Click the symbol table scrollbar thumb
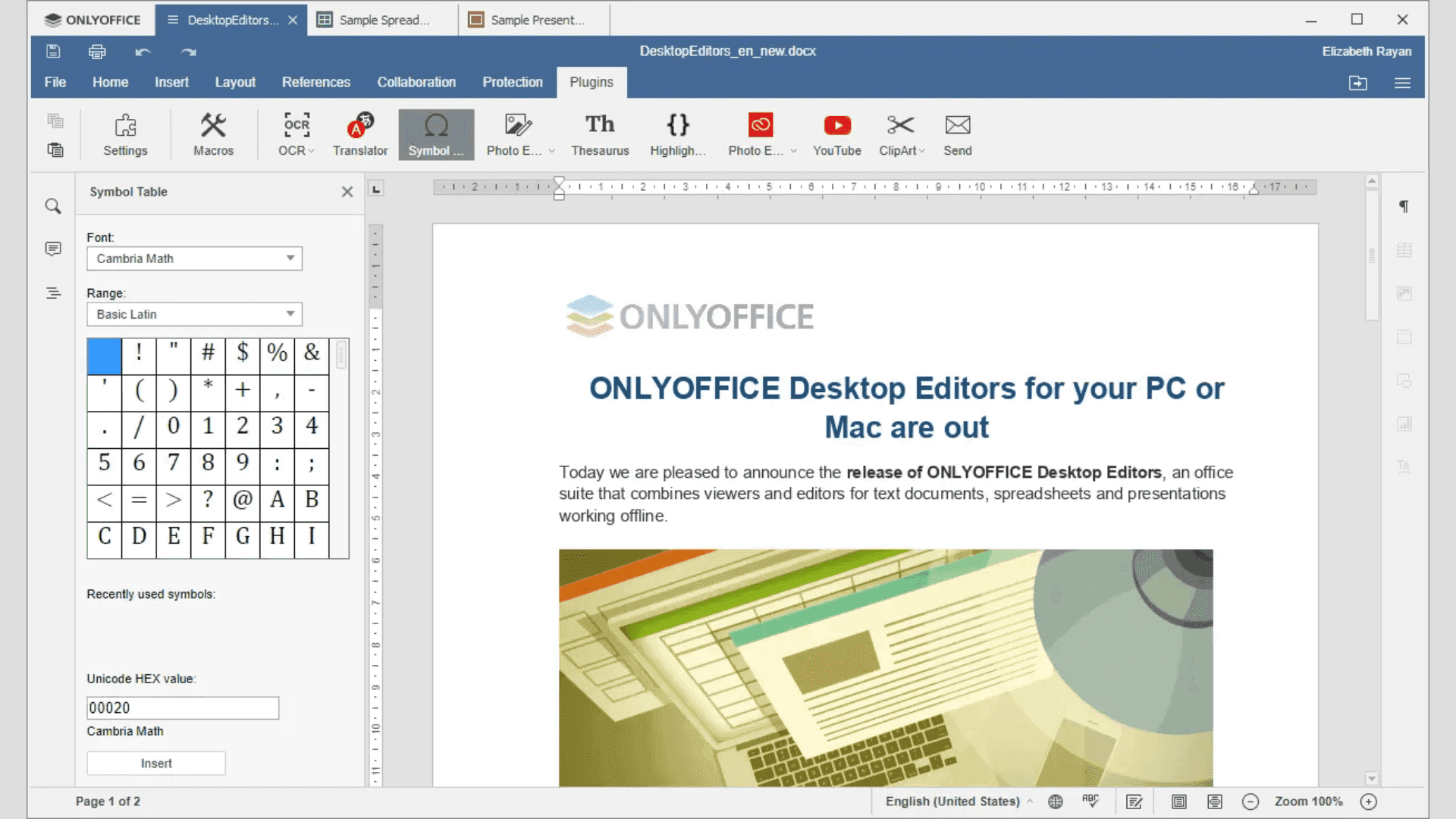 click(x=341, y=354)
